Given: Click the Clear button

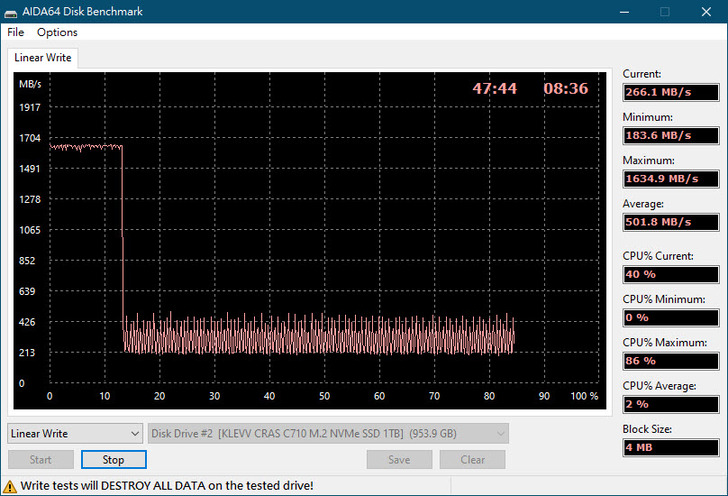Looking at the screenshot, I should tap(473, 460).
